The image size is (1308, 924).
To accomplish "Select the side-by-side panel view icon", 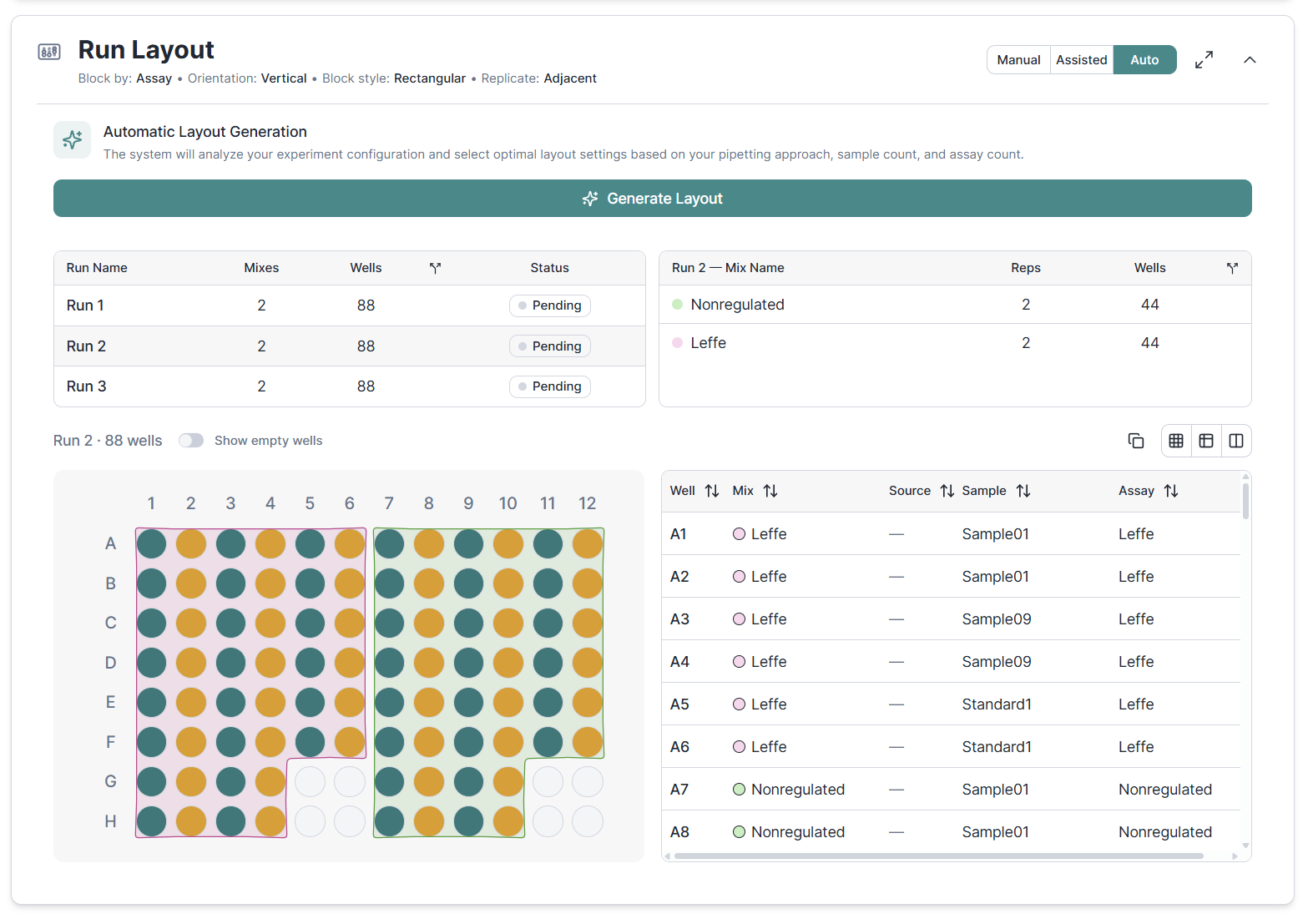I will [1236, 441].
